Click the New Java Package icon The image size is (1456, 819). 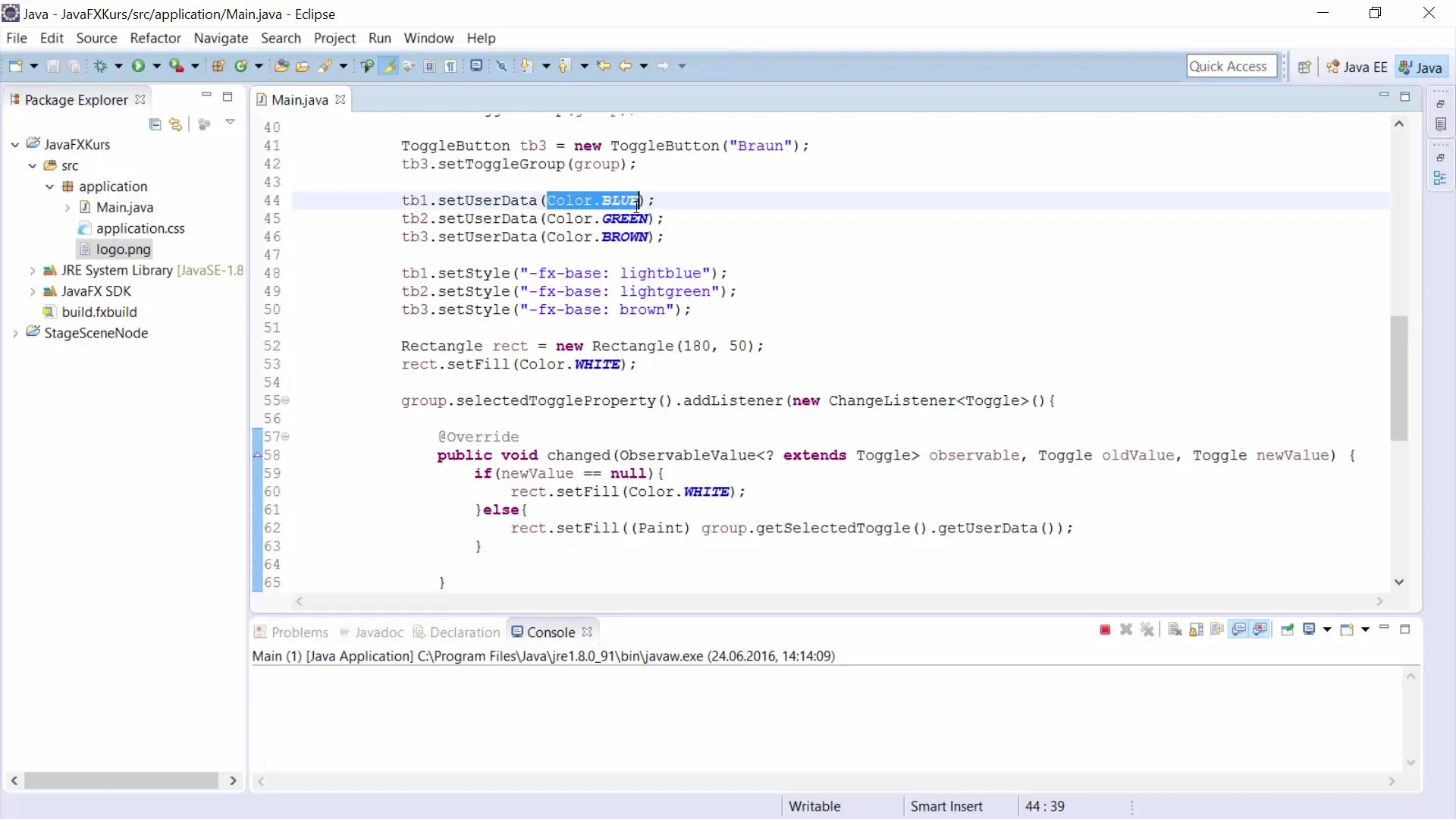point(218,66)
